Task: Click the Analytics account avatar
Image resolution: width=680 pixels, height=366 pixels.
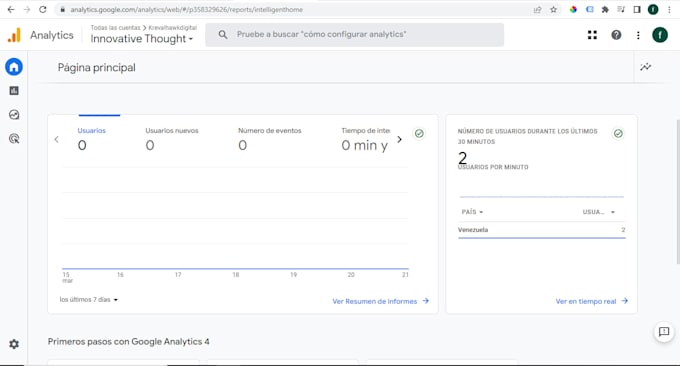Action: (x=660, y=35)
